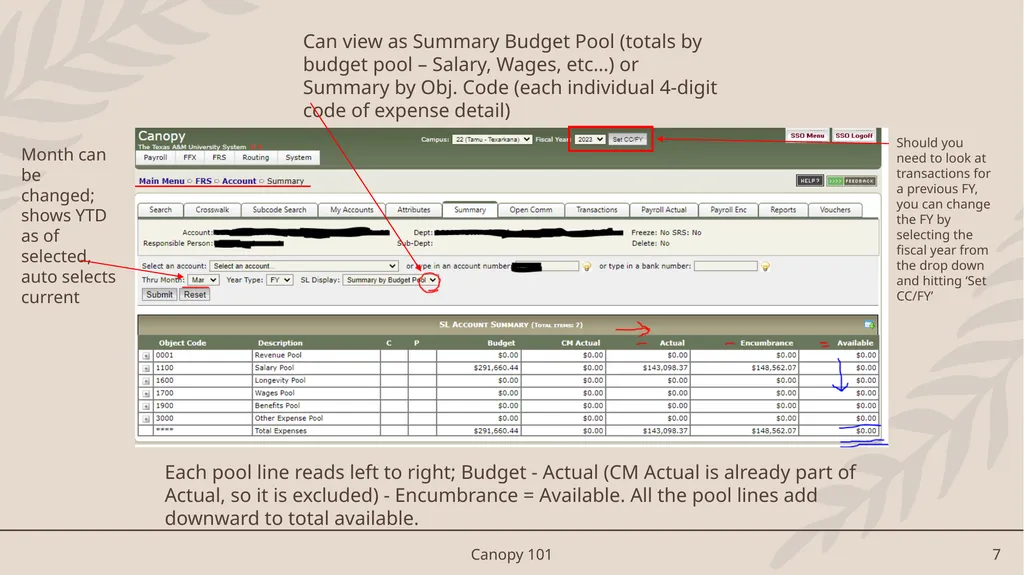This screenshot has width=1024, height=575.
Task: Click the Available column header
Action: point(855,343)
